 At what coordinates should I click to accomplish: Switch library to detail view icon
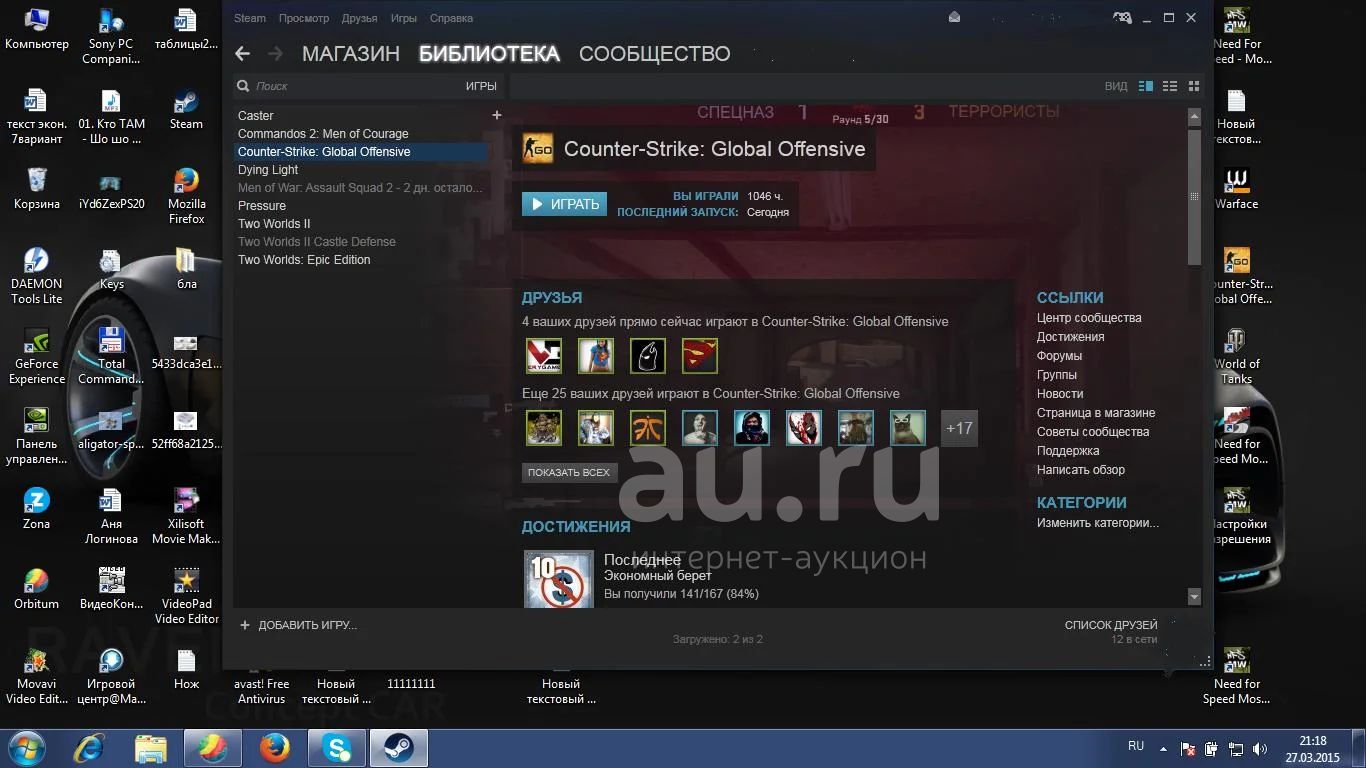1146,87
